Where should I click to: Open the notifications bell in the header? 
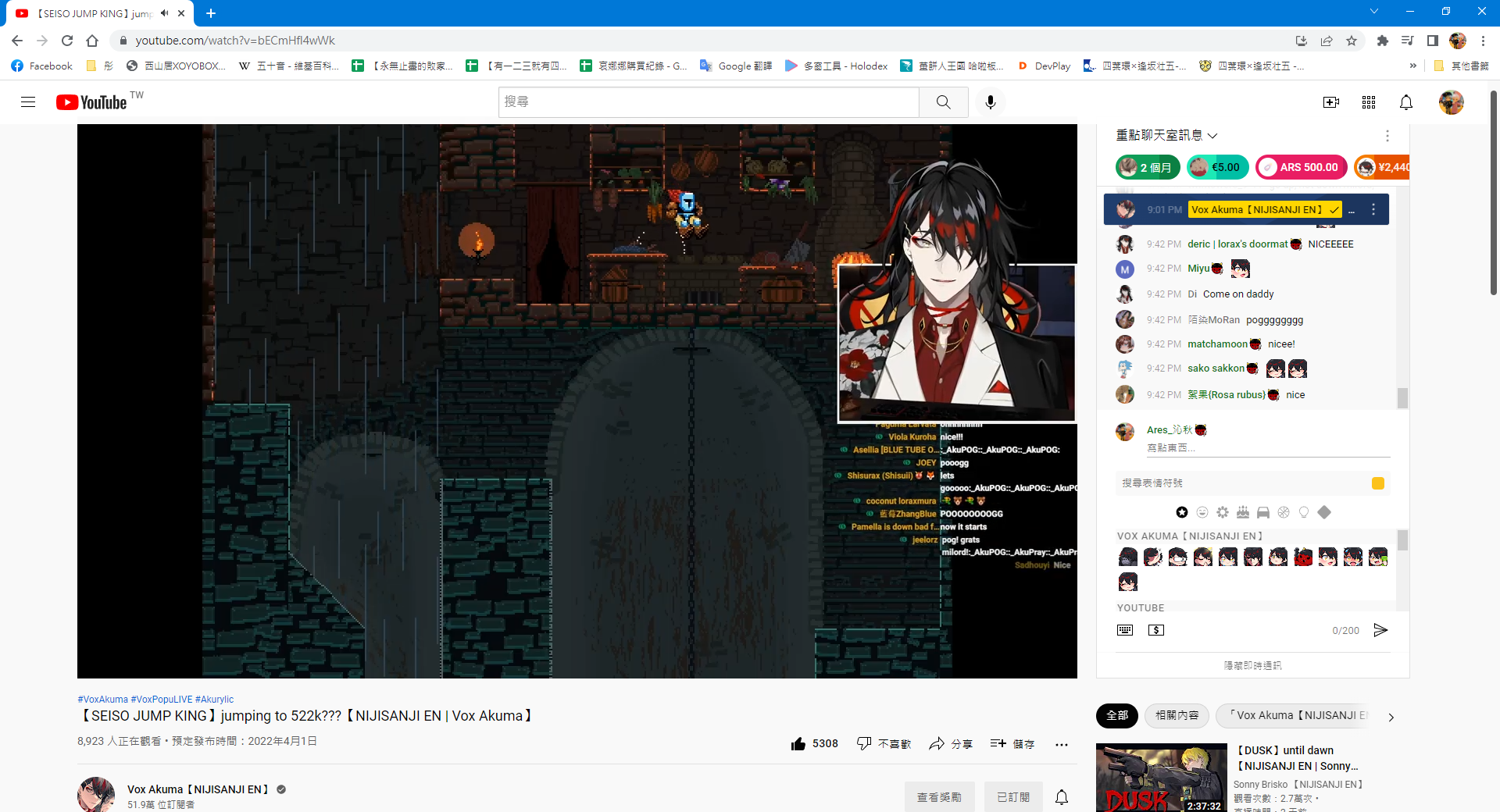[1406, 102]
